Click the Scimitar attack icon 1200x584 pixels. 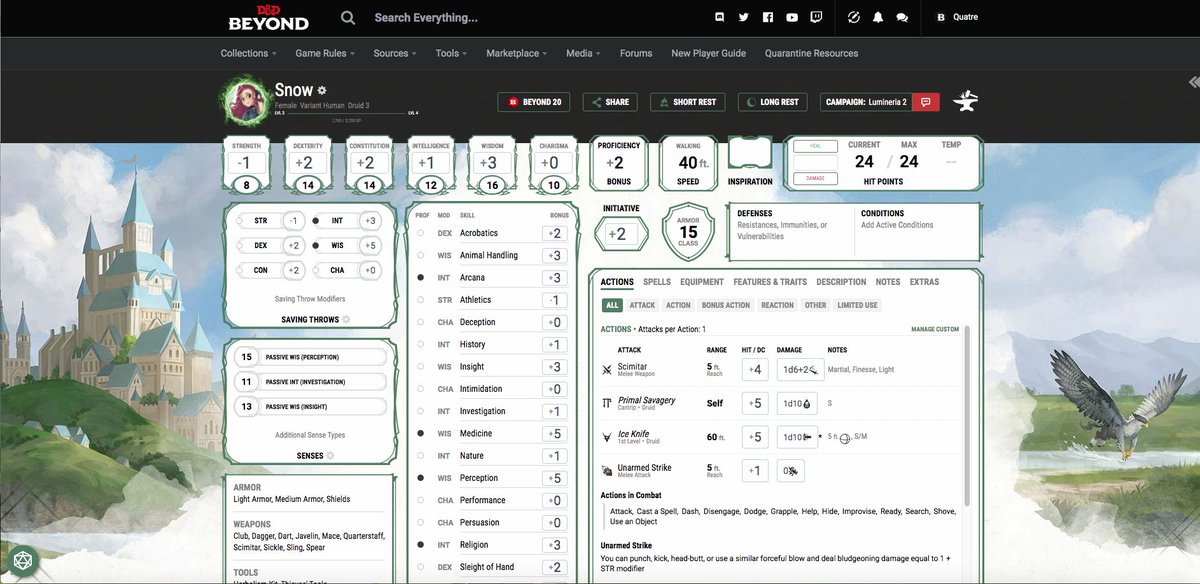tap(607, 369)
